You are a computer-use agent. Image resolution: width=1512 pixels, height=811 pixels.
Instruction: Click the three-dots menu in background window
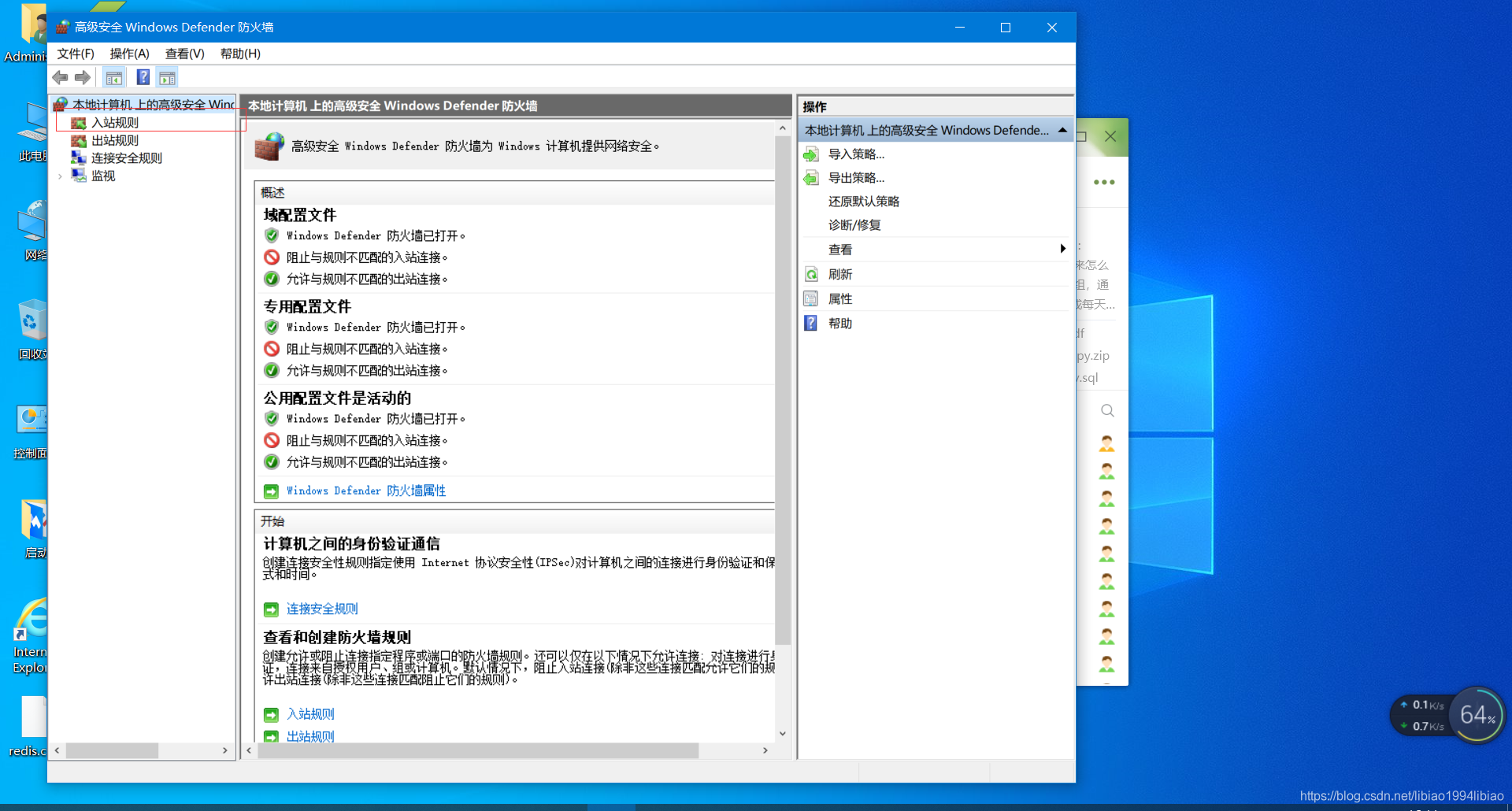click(x=1104, y=182)
